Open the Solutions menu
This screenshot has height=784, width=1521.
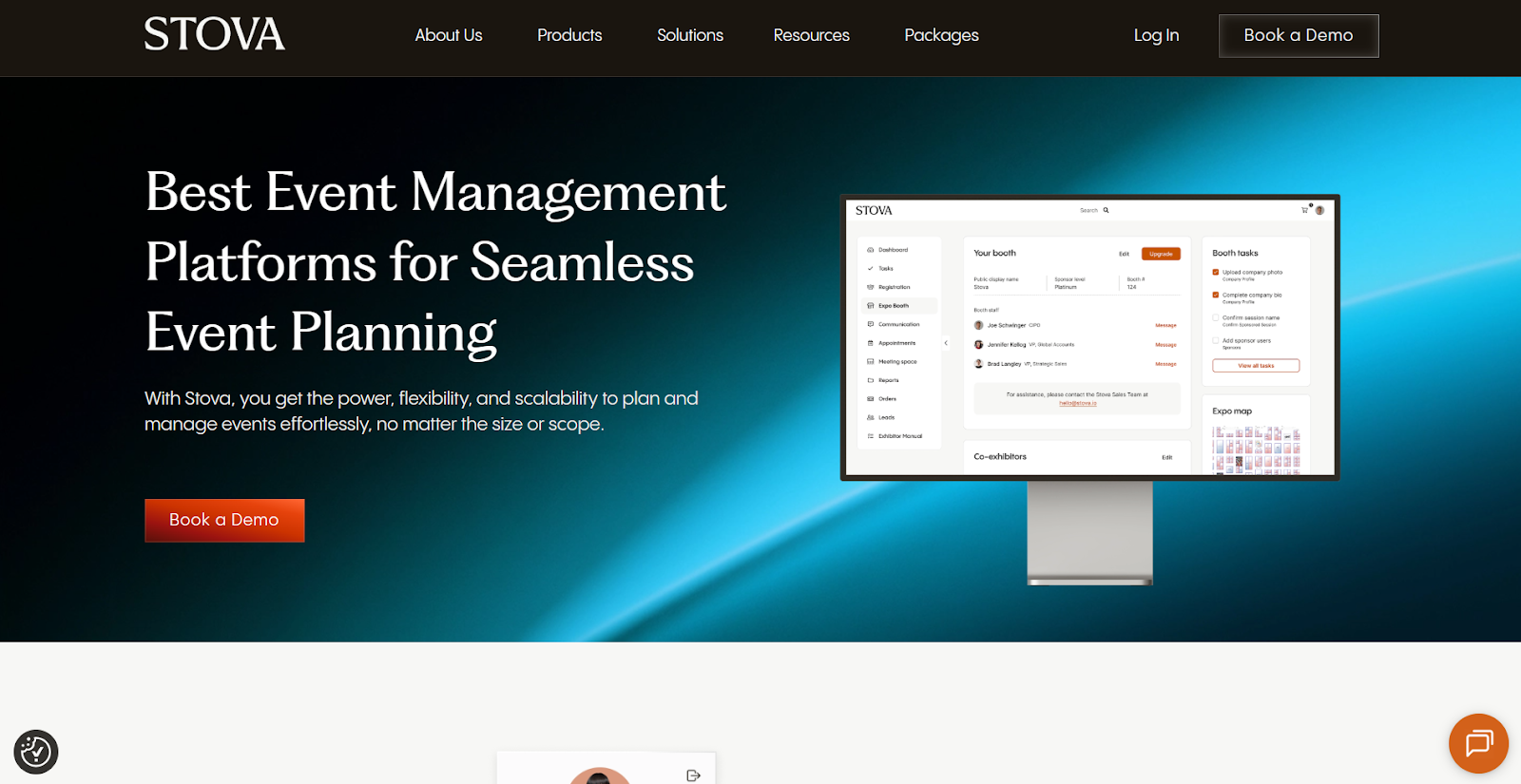(690, 35)
